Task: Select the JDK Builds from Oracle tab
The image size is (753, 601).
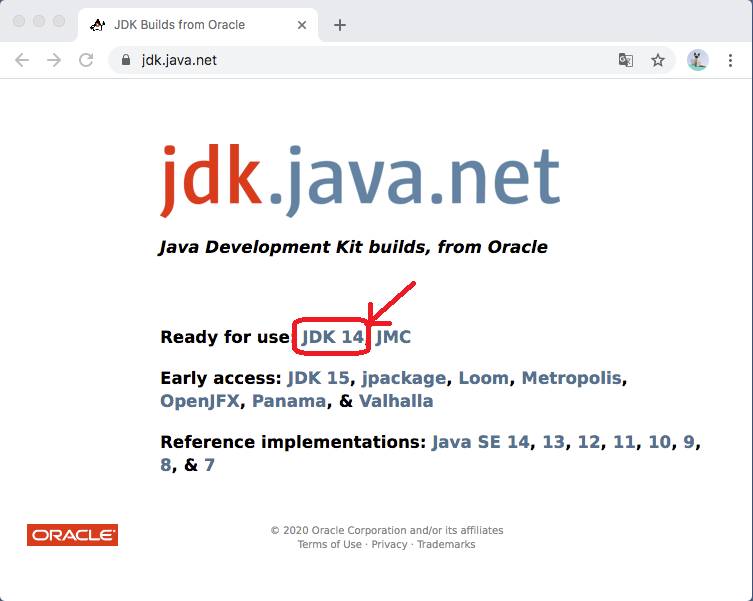Action: (x=190, y=24)
